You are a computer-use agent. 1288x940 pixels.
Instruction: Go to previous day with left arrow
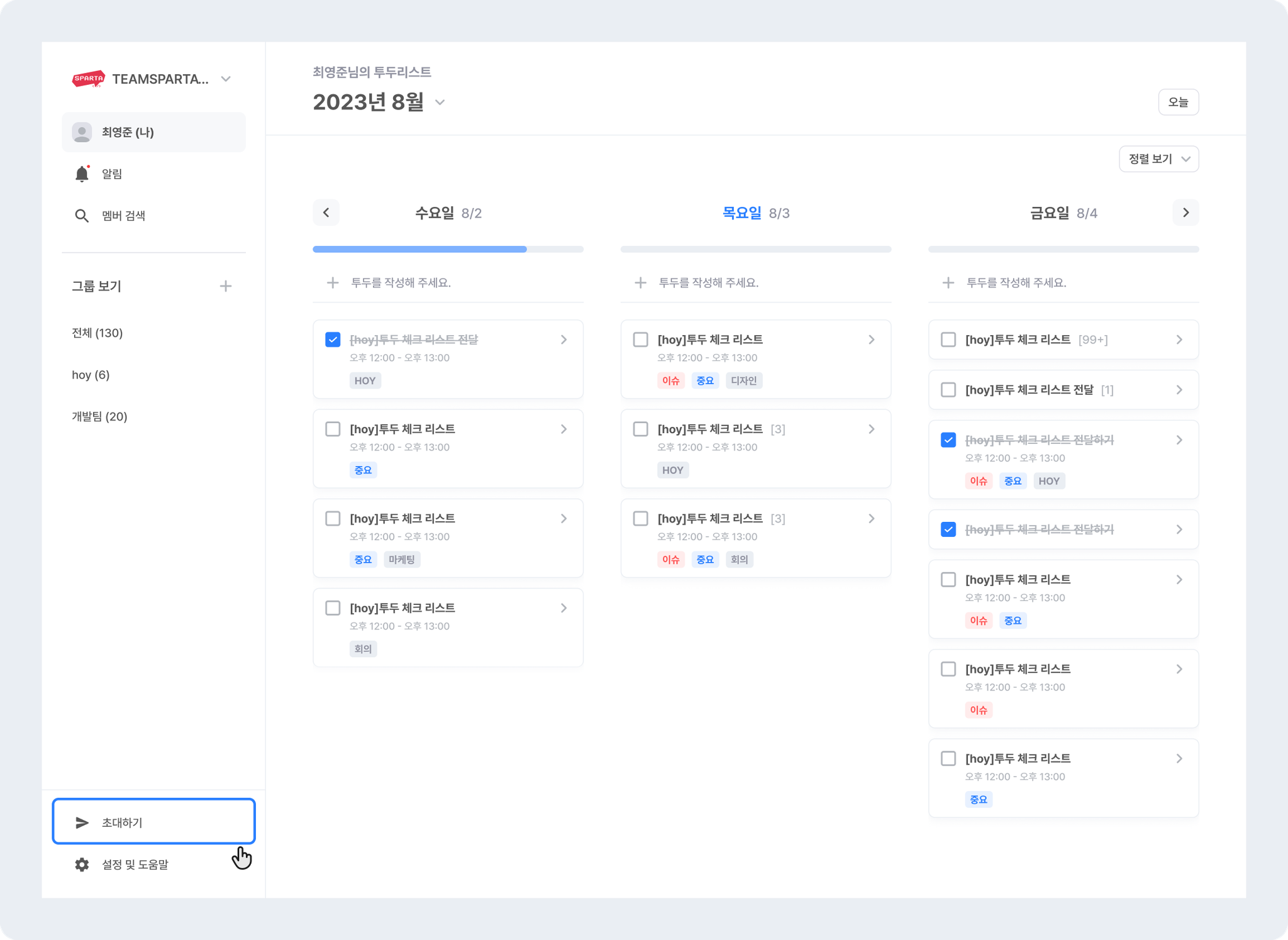(326, 213)
